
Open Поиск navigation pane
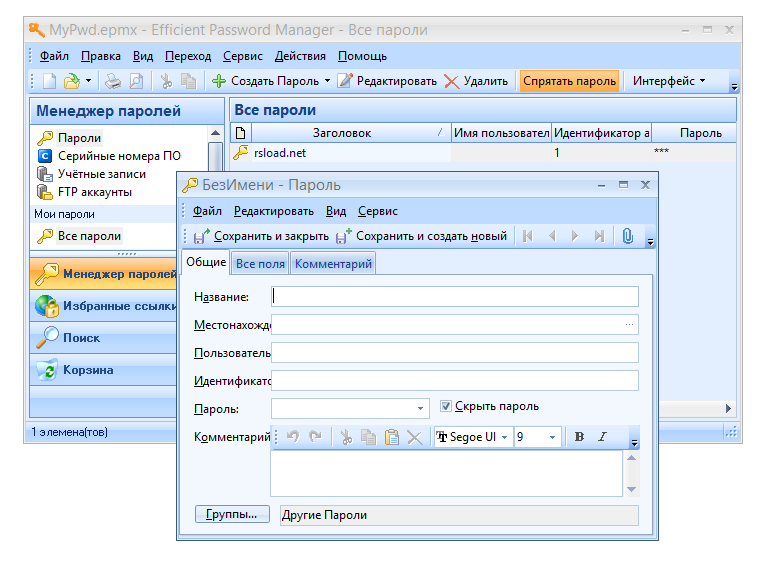coord(104,338)
